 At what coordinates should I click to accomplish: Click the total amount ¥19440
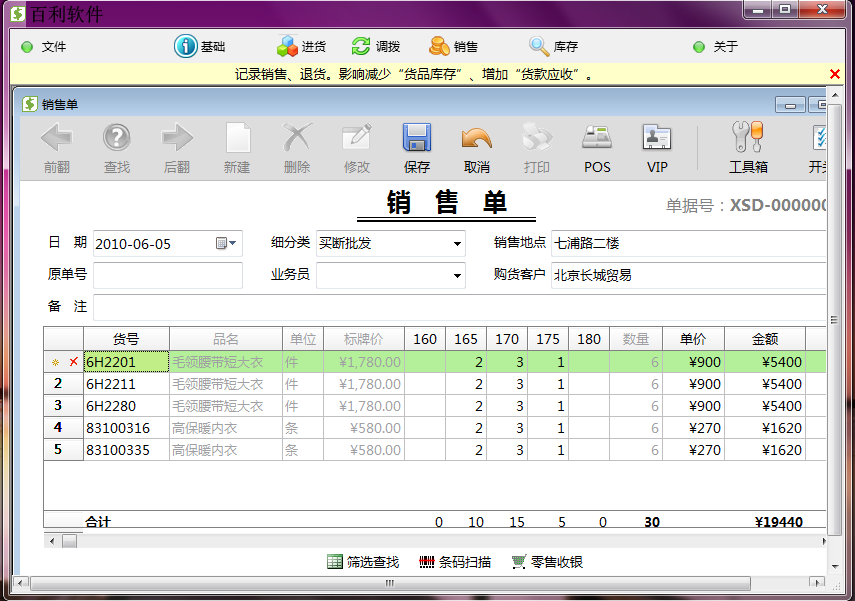coord(779,522)
